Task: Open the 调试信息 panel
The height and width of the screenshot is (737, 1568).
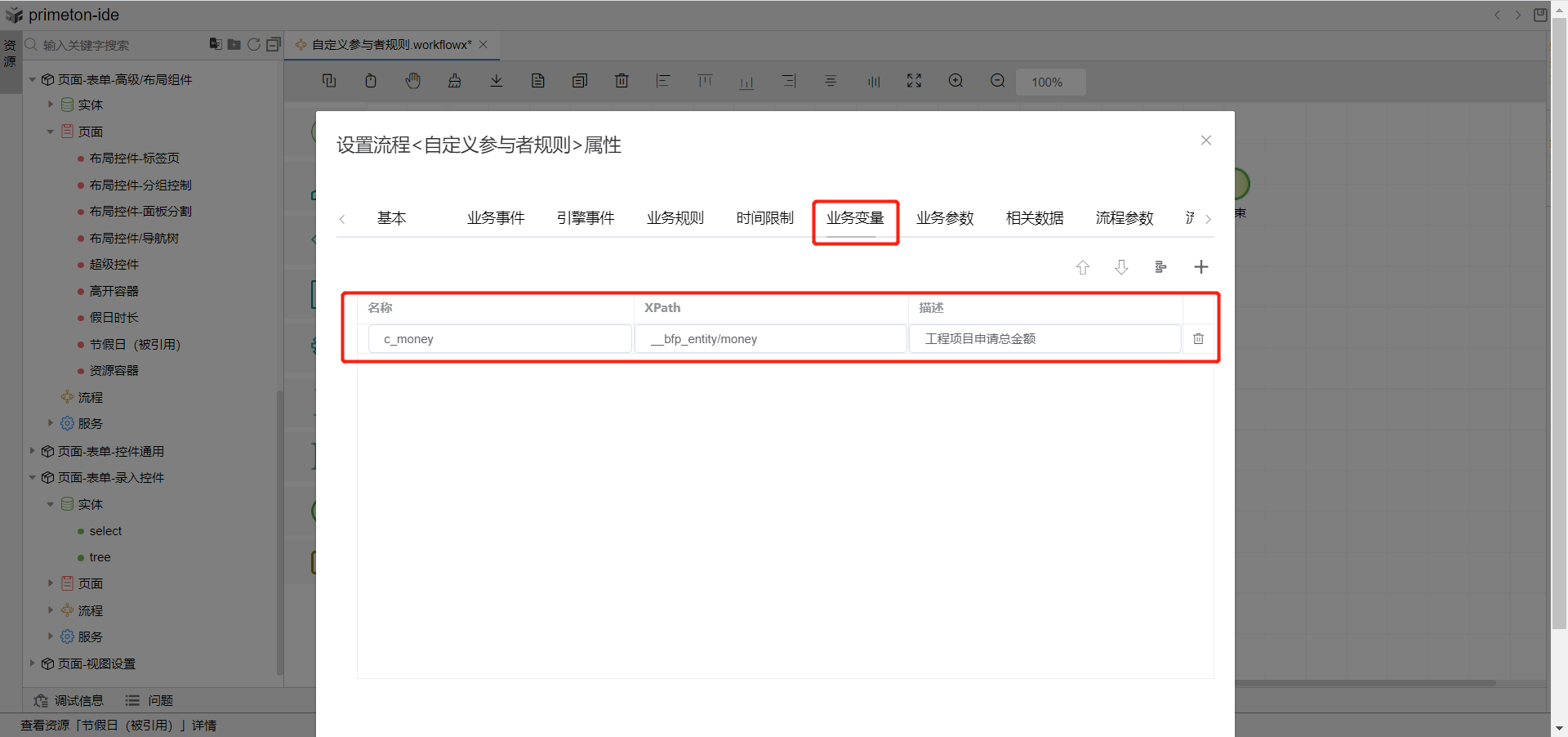Action: [69, 700]
